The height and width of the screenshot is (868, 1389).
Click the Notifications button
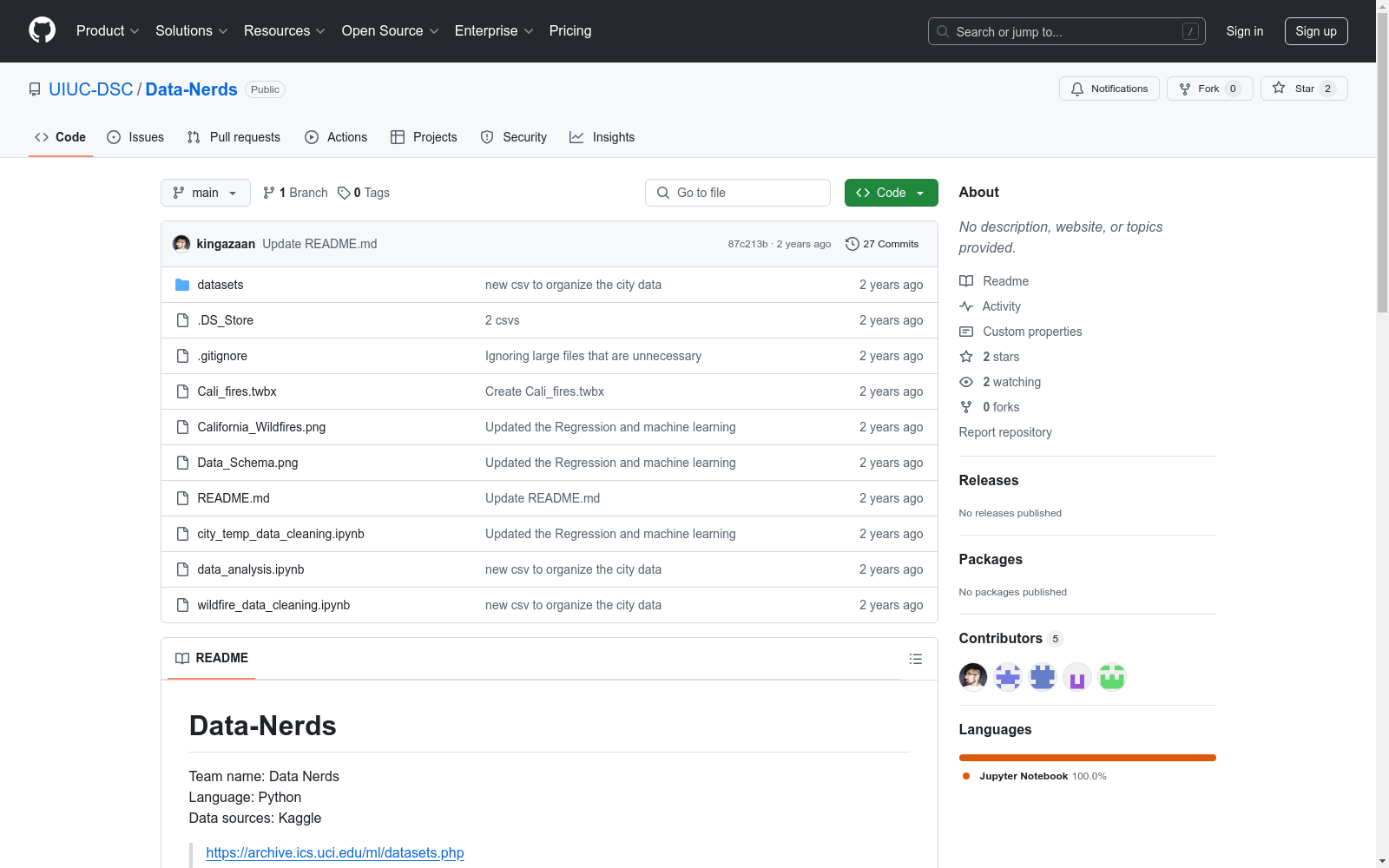pos(1109,89)
